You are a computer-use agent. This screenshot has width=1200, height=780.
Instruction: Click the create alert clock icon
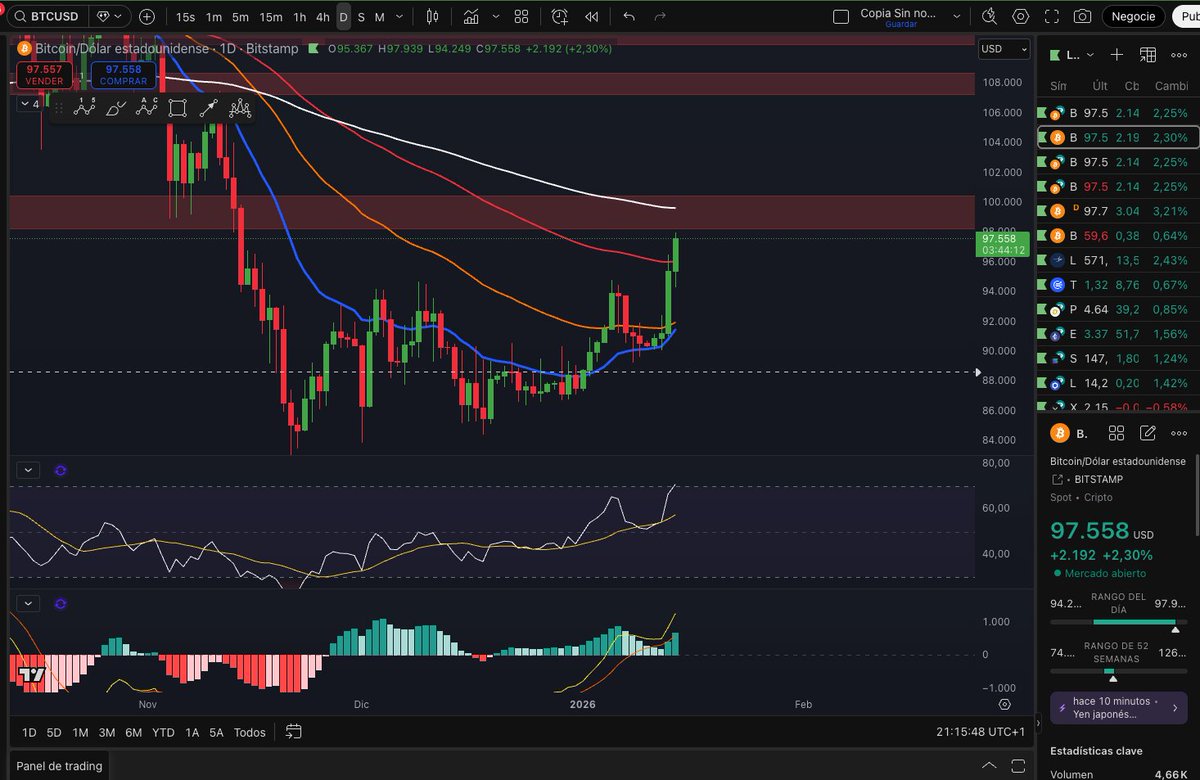coord(560,16)
